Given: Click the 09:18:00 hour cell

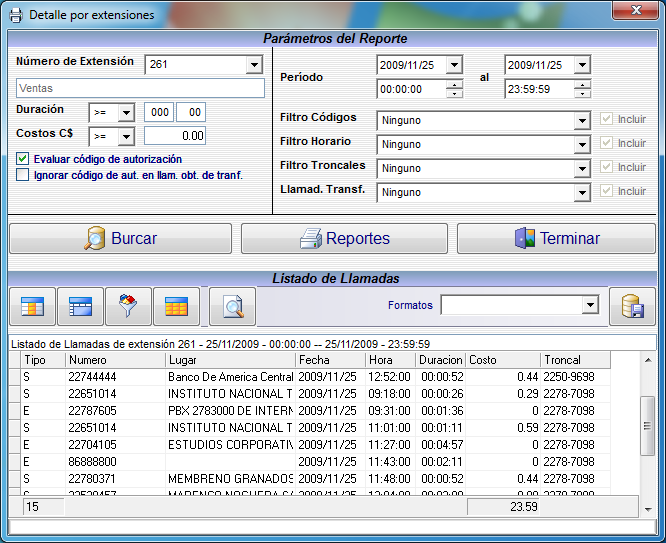Looking at the screenshot, I should 390,394.
